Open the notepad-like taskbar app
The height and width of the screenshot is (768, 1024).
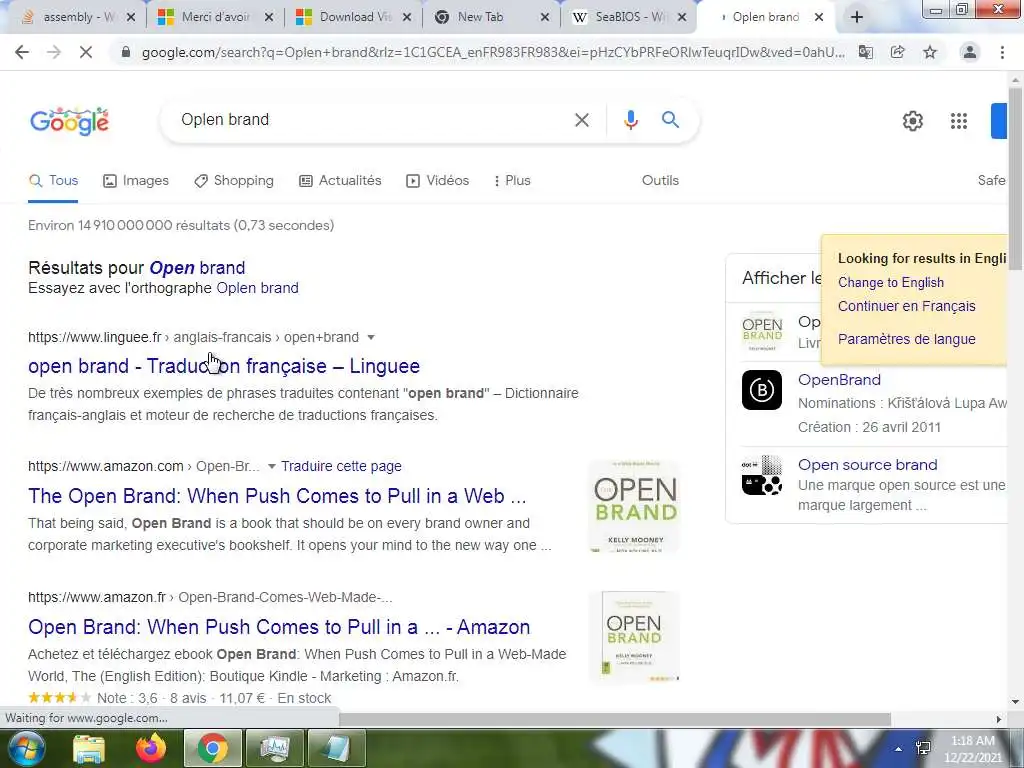(x=336, y=748)
